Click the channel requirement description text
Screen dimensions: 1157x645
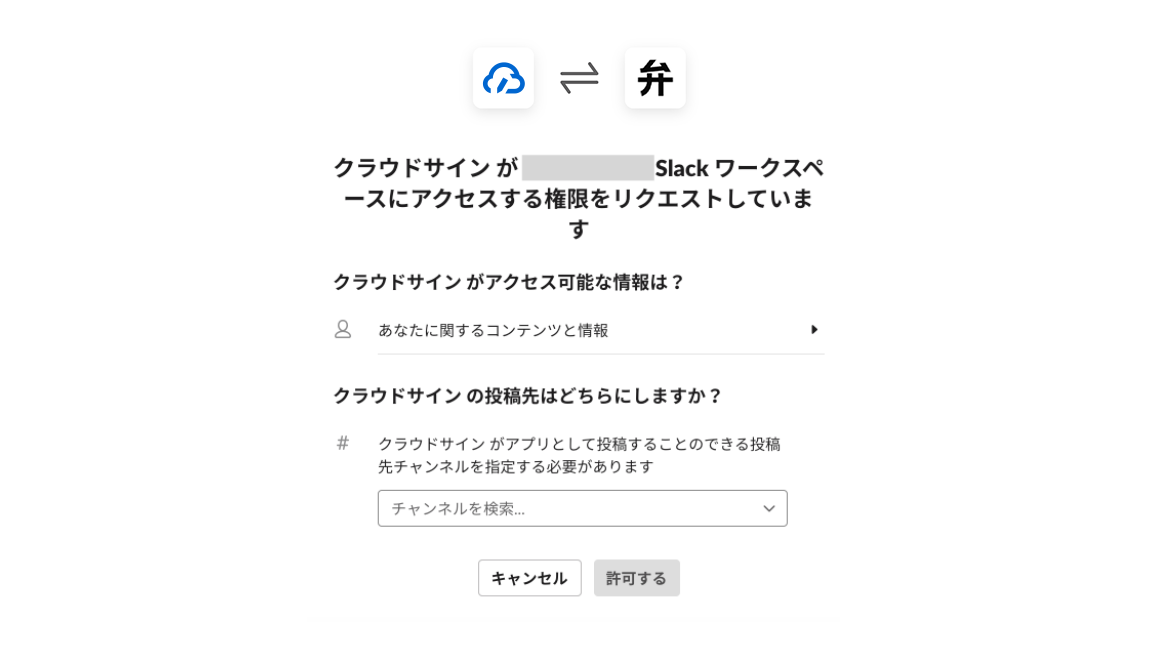[x=579, y=455]
